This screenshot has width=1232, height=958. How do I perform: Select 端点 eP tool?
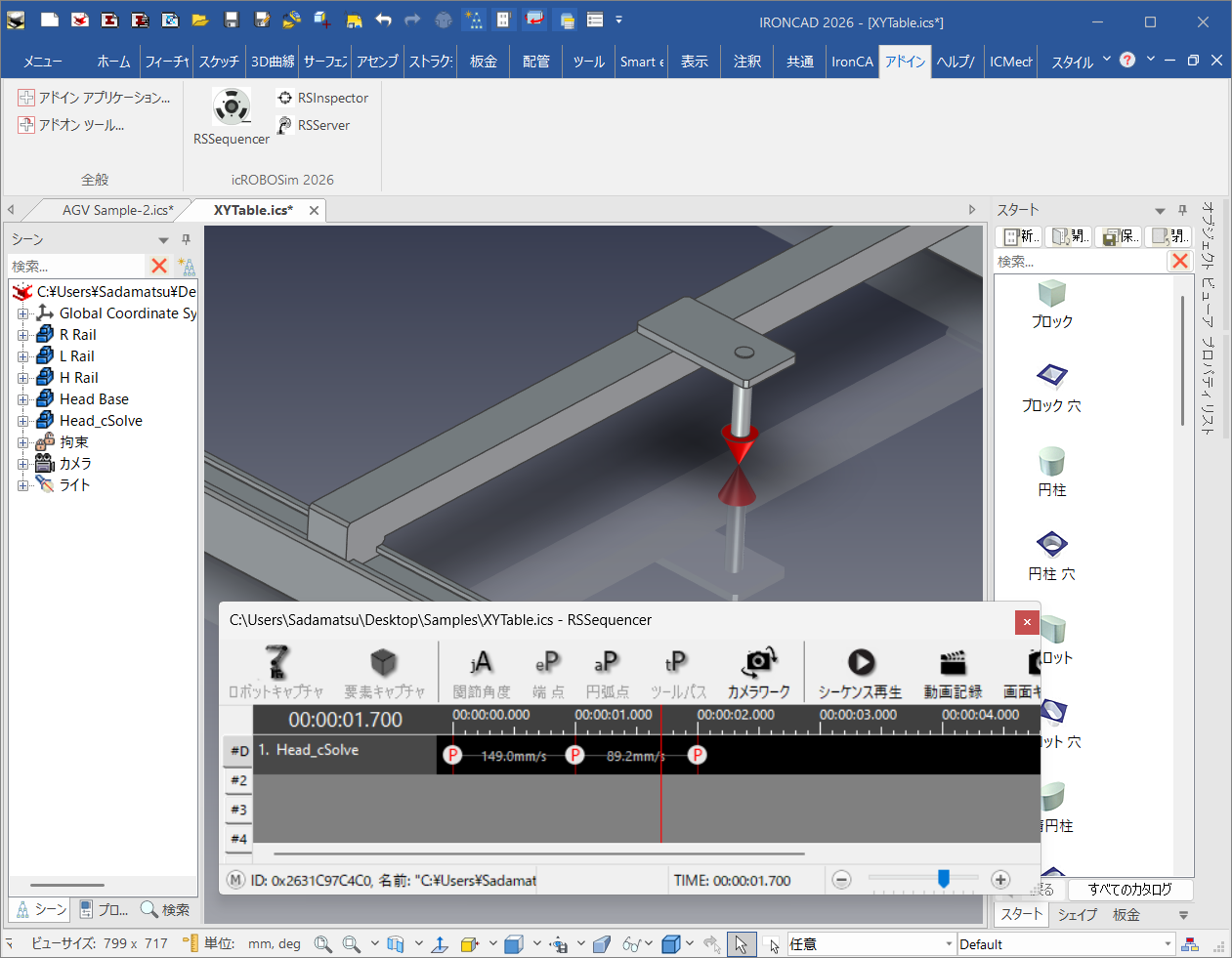548,672
